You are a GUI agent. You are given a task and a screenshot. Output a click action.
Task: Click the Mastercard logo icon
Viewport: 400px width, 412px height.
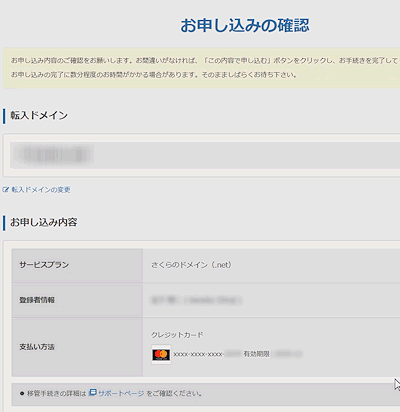[161, 355]
